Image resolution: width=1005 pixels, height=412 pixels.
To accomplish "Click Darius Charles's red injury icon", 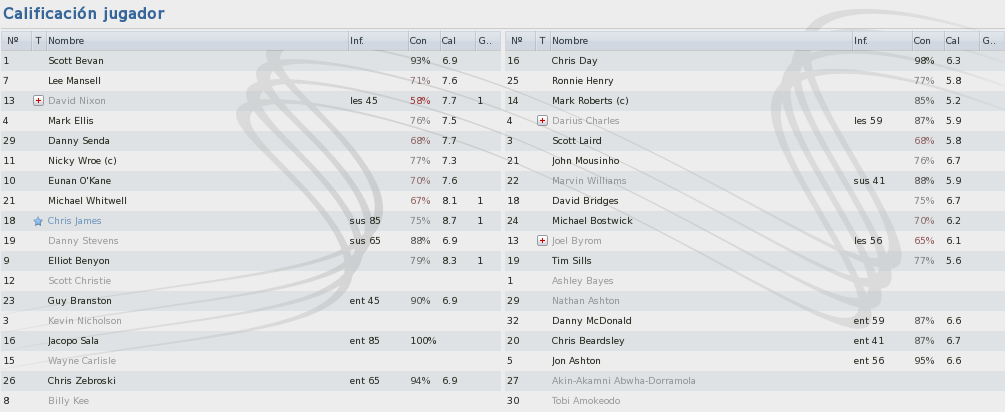I will pos(542,120).
